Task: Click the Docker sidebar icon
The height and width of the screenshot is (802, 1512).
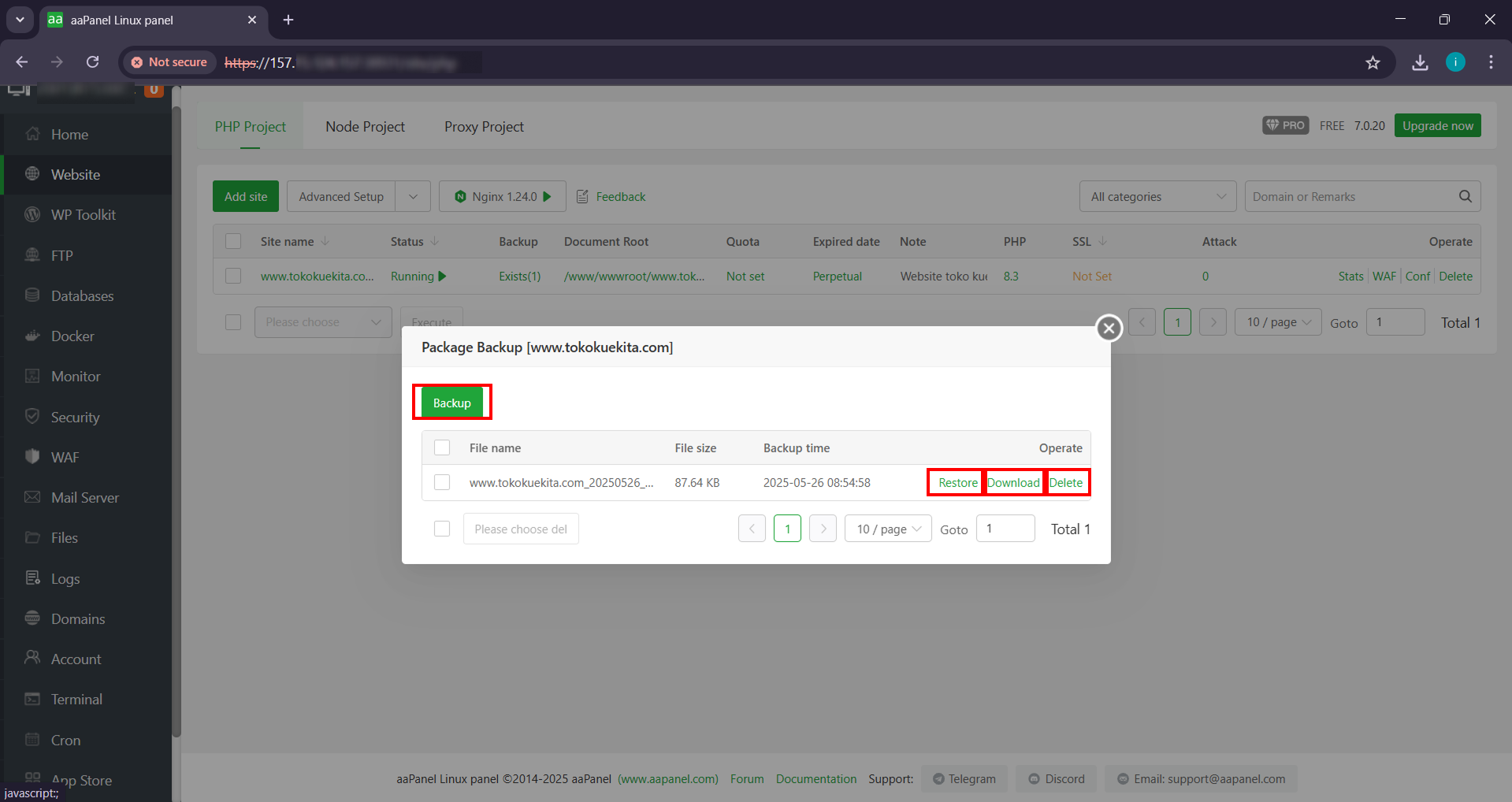Action: [32, 336]
